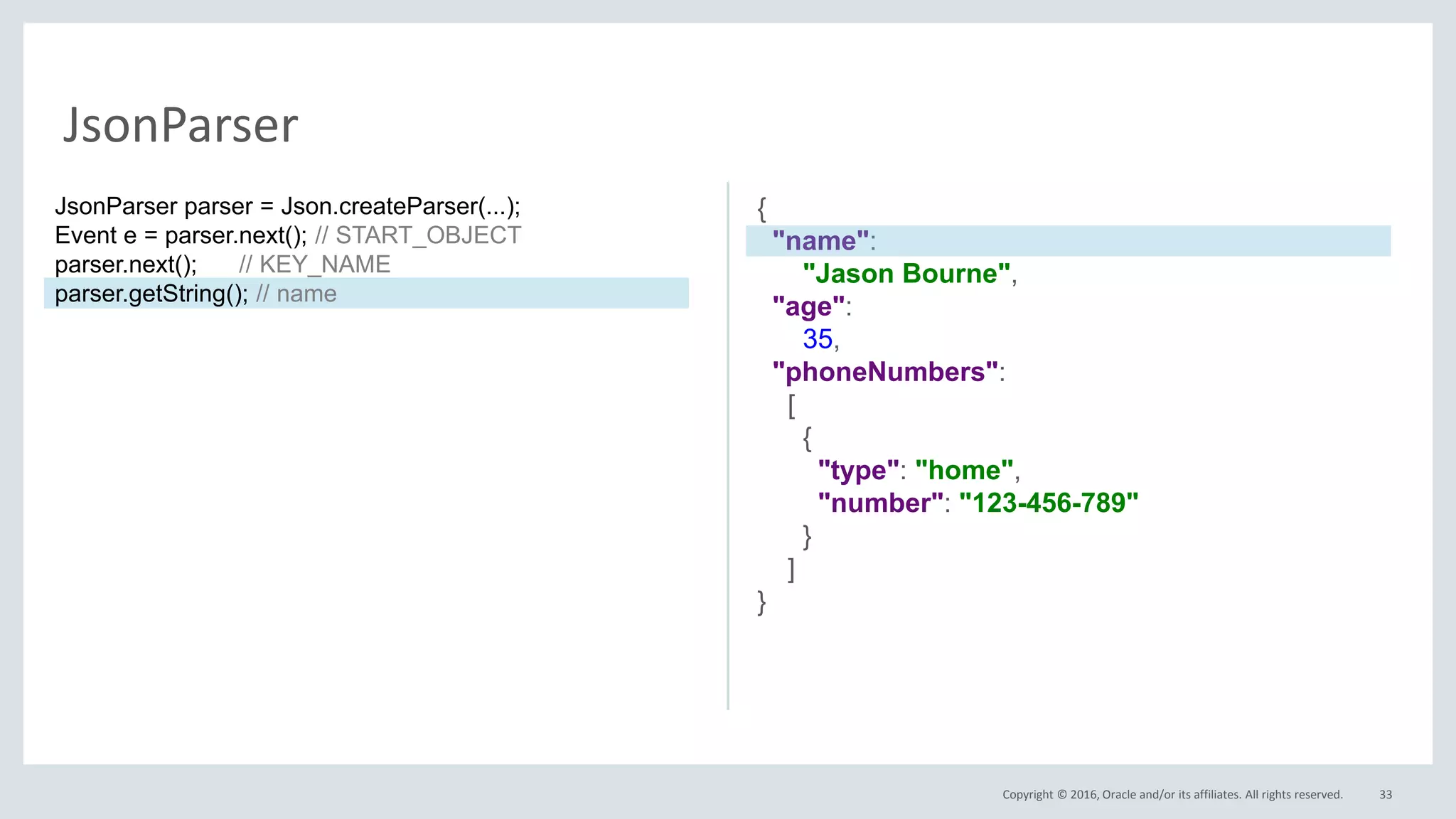
Task: Click the blue number 35 value
Action: click(x=818, y=339)
